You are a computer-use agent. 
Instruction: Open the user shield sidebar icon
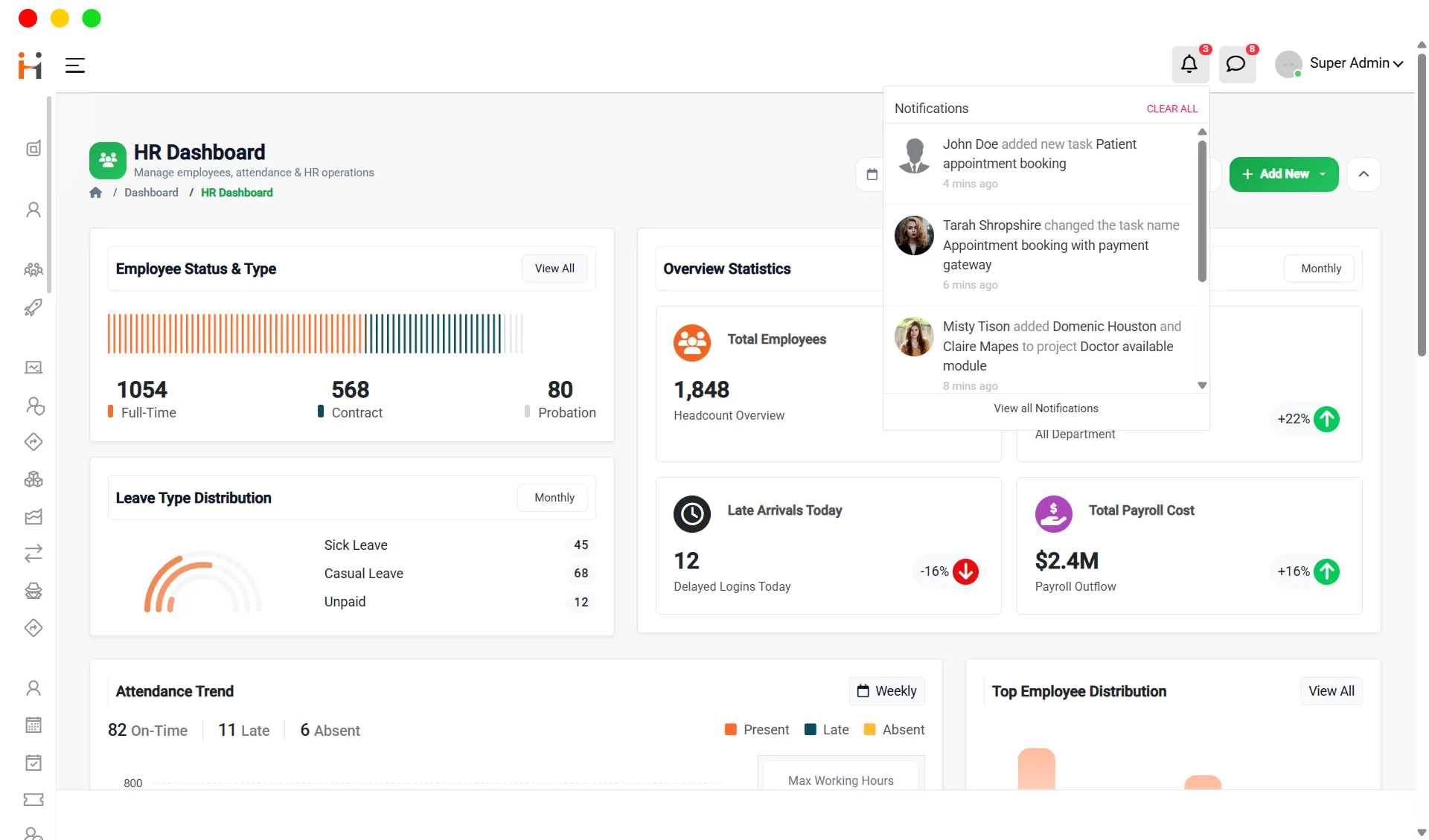pyautogui.click(x=35, y=405)
